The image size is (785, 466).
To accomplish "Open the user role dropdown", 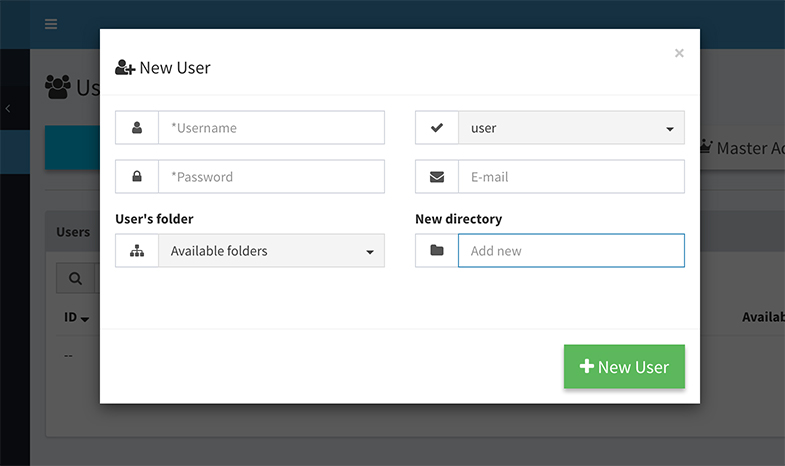I will click(x=571, y=128).
